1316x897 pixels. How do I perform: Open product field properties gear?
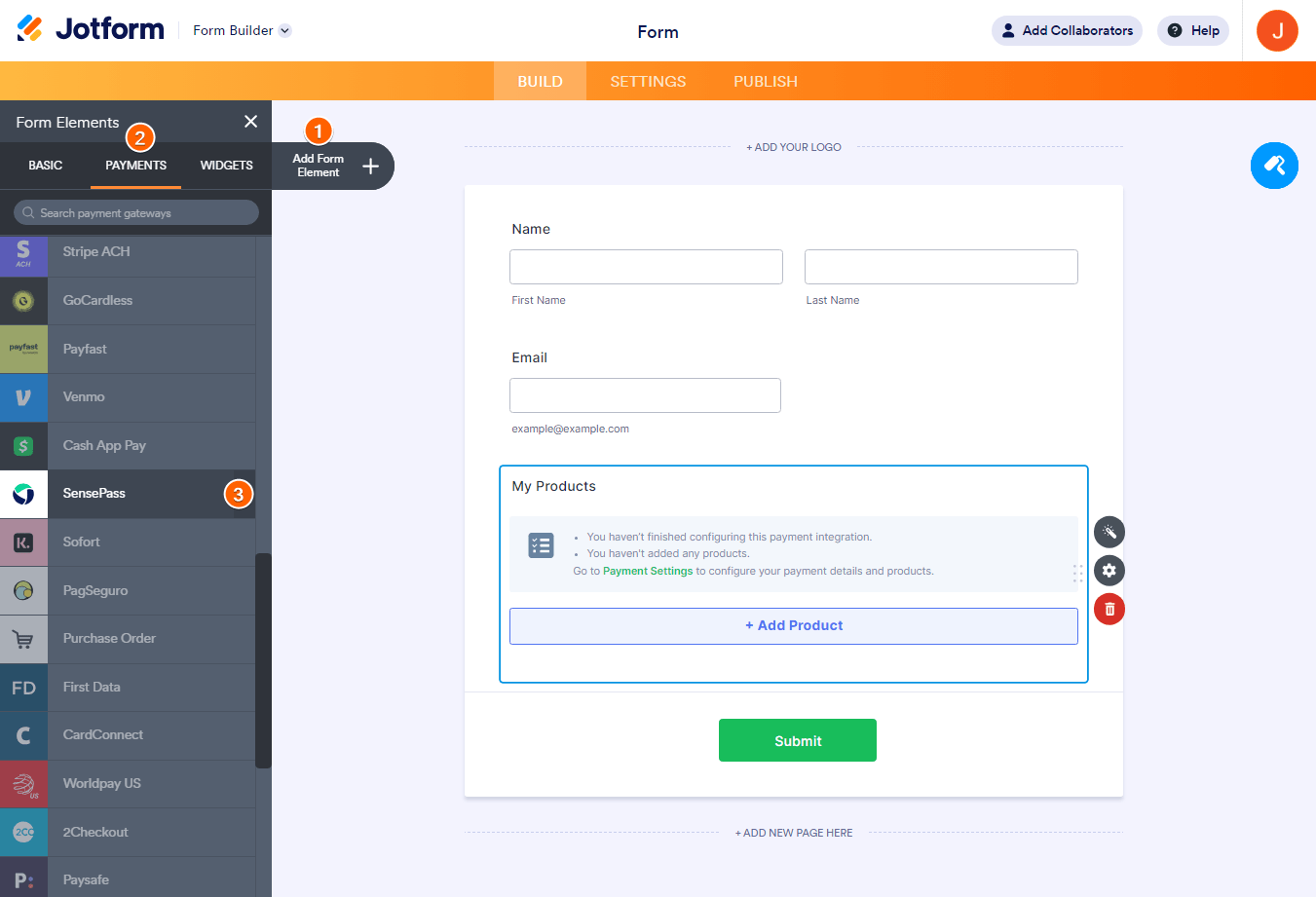click(1109, 571)
